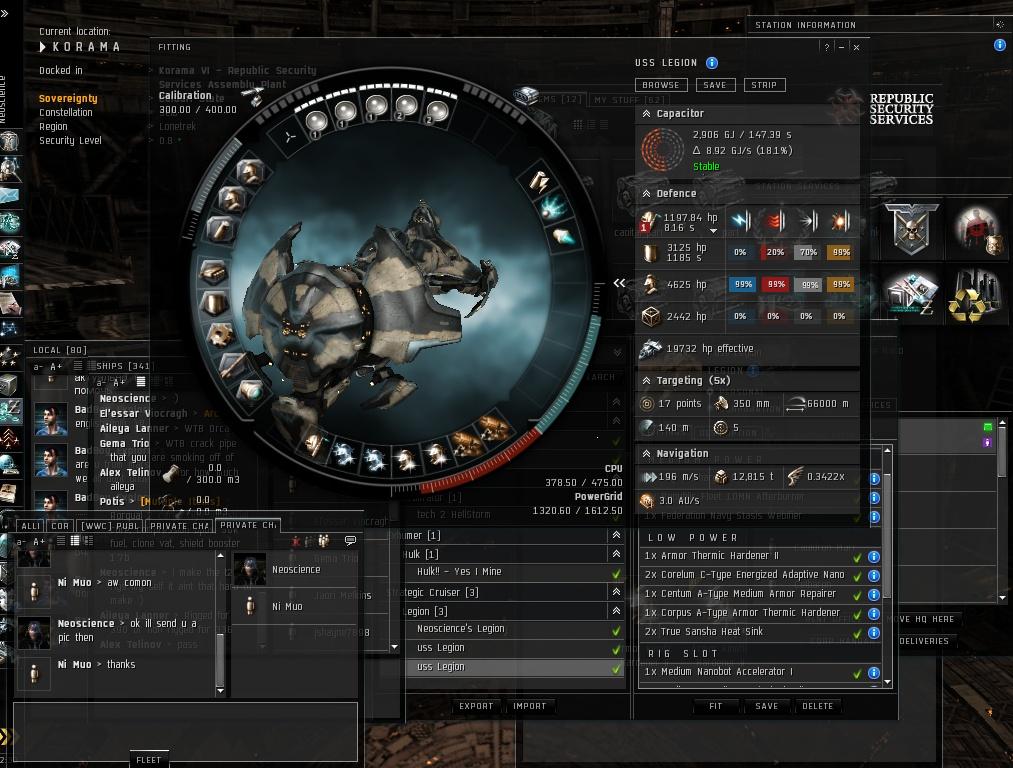The image size is (1013, 768).
Task: Click the FIT button
Action: coord(716,706)
